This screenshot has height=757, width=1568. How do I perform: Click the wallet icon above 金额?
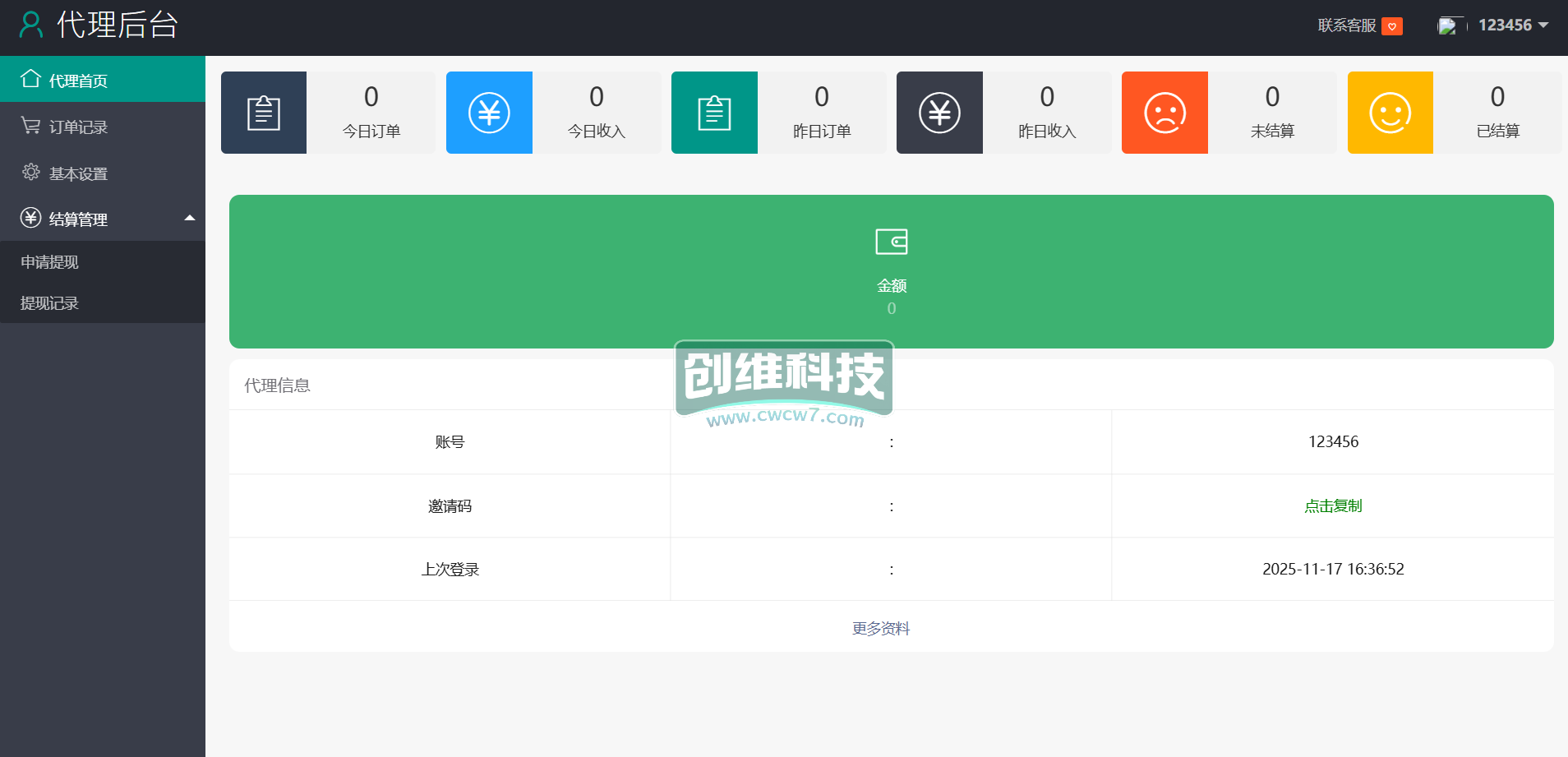coord(891,242)
